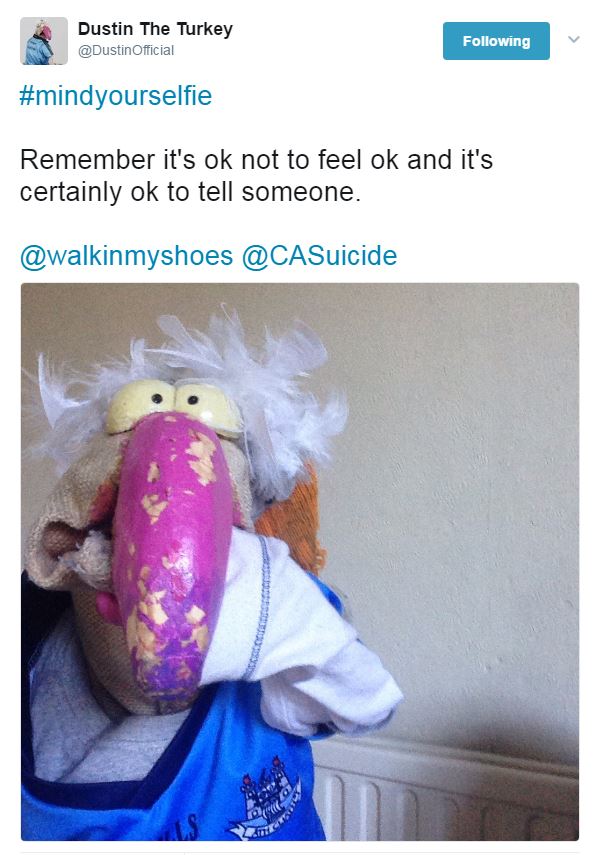Visit the @walkinmyshoes mention

[x=127, y=256]
